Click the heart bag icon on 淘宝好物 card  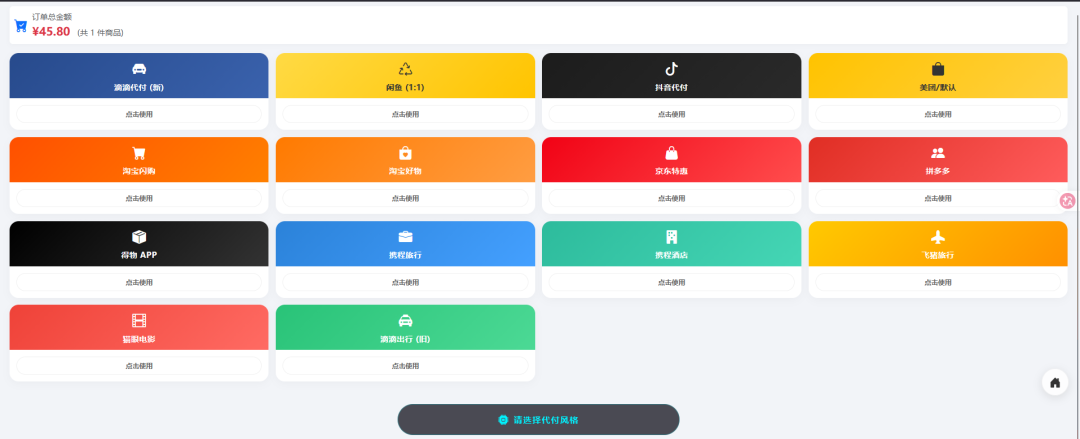[405, 153]
